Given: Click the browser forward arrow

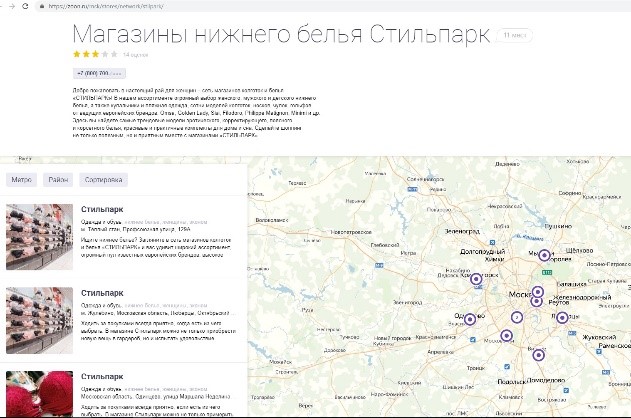Looking at the screenshot, I should click(x=12, y=6).
